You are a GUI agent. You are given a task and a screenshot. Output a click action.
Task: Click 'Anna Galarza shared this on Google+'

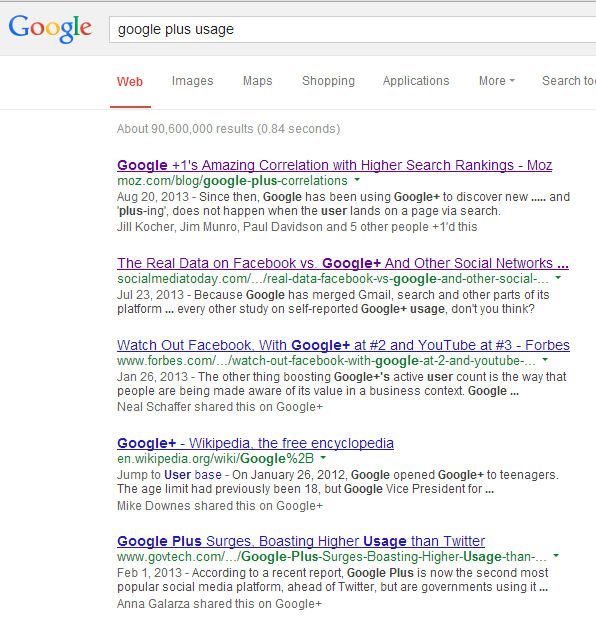219,604
